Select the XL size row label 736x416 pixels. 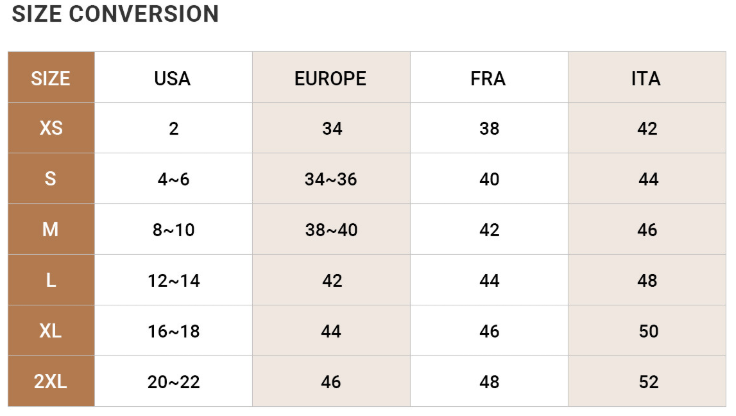tap(51, 331)
